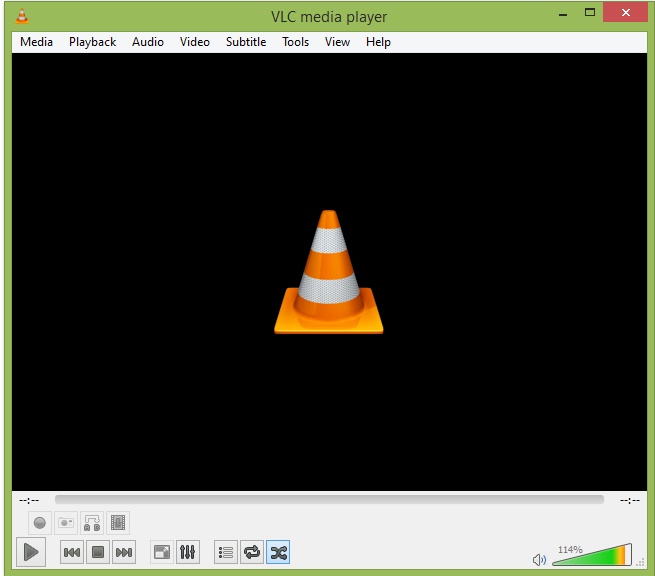Screen dimensions: 655x576
Task: Show extended settings equalizer icon
Action: [188, 552]
